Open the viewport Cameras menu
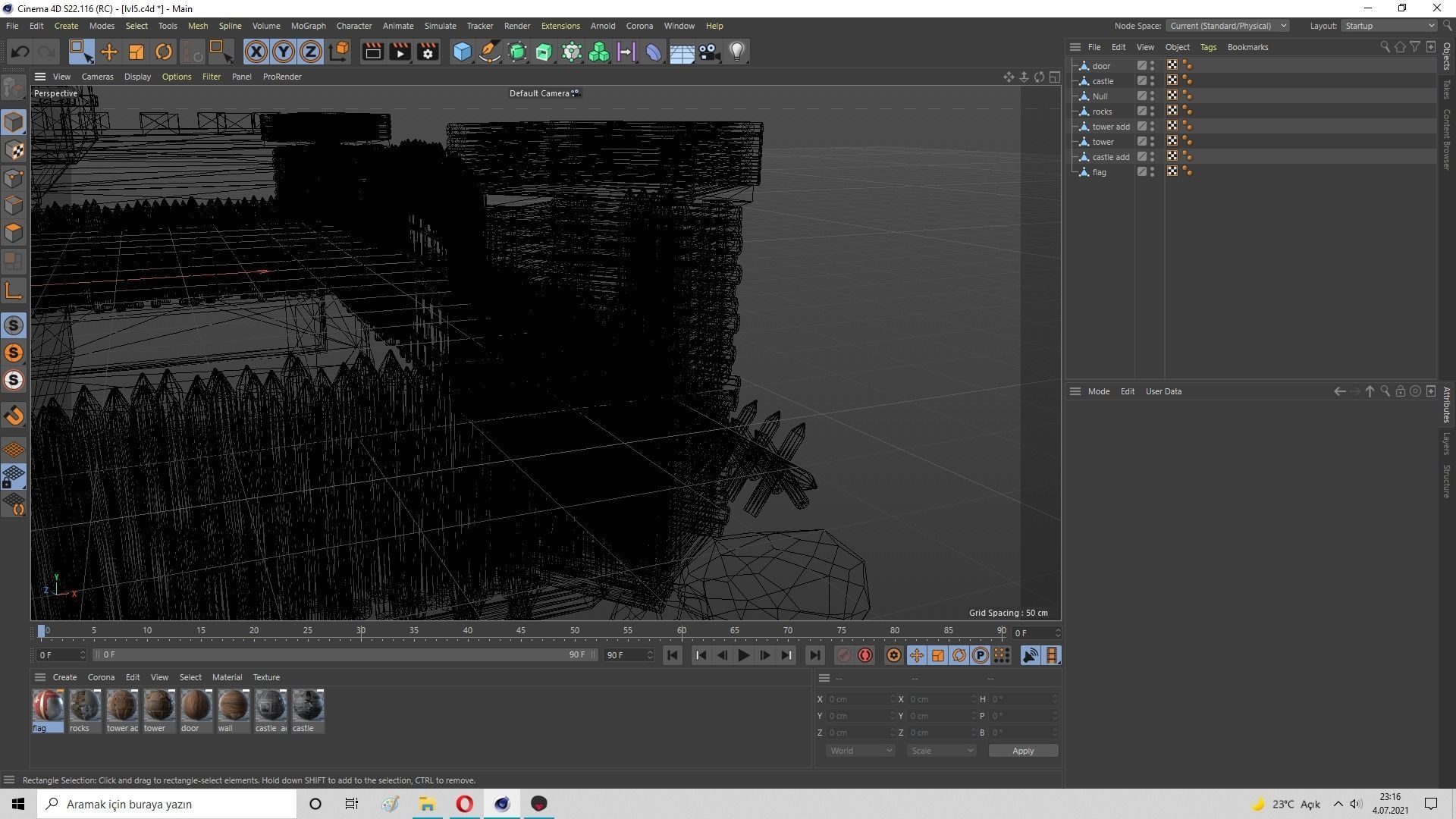 (97, 77)
